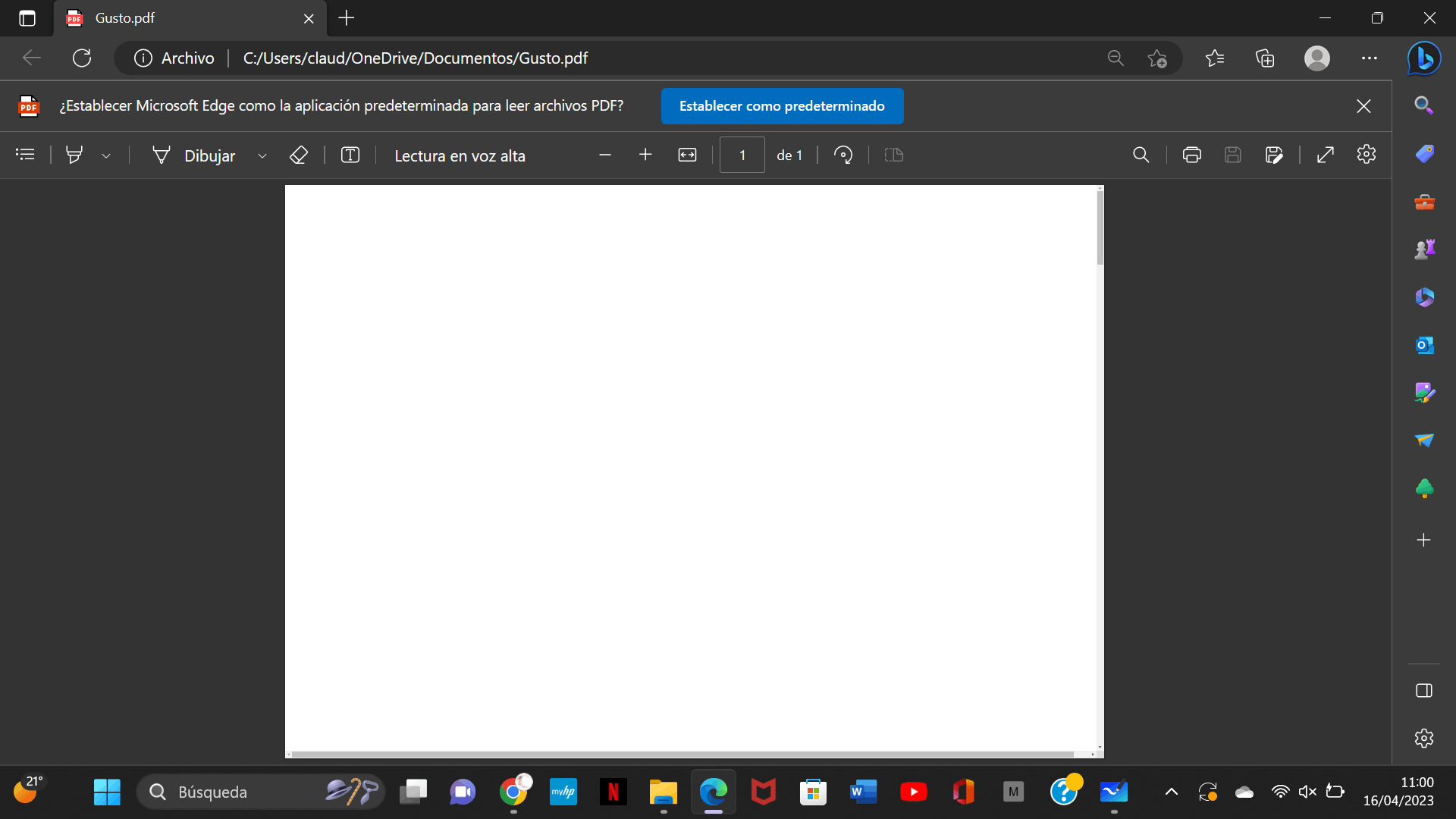Enter full screen mode in PDF toolbar
This screenshot has width=1456, height=819.
pos(1325,155)
